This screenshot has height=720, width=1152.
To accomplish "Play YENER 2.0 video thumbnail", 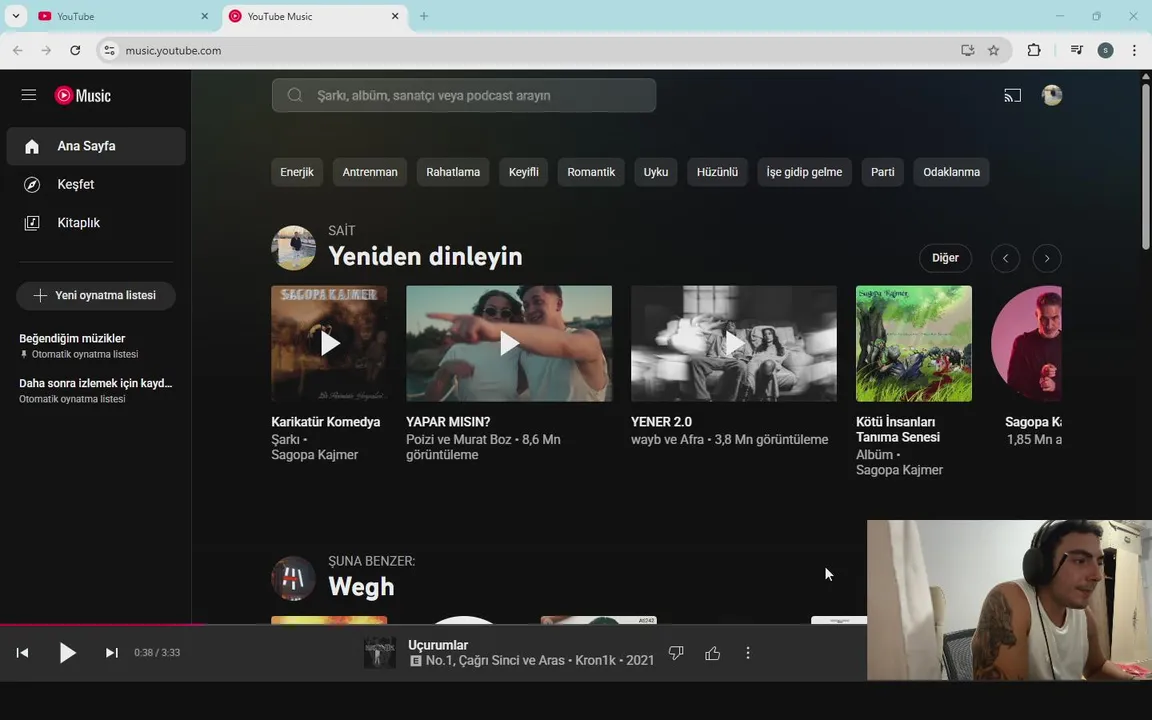I will coord(734,343).
